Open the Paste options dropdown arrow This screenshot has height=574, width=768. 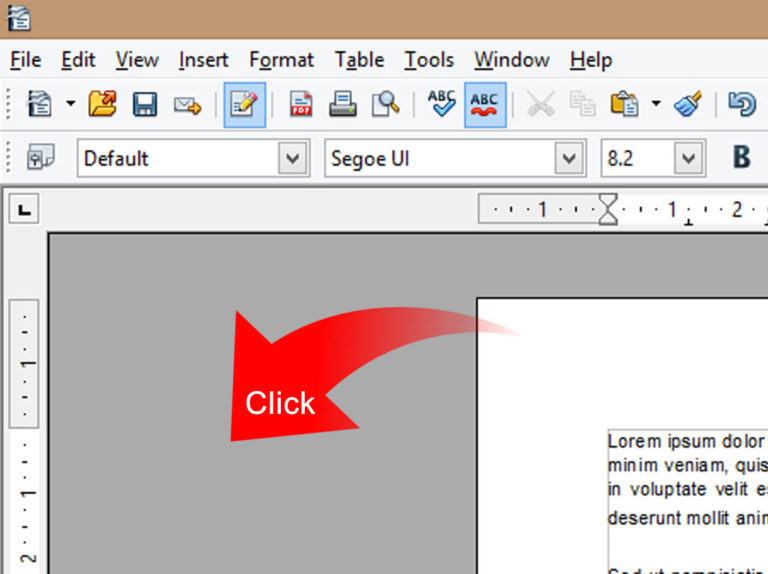click(656, 103)
